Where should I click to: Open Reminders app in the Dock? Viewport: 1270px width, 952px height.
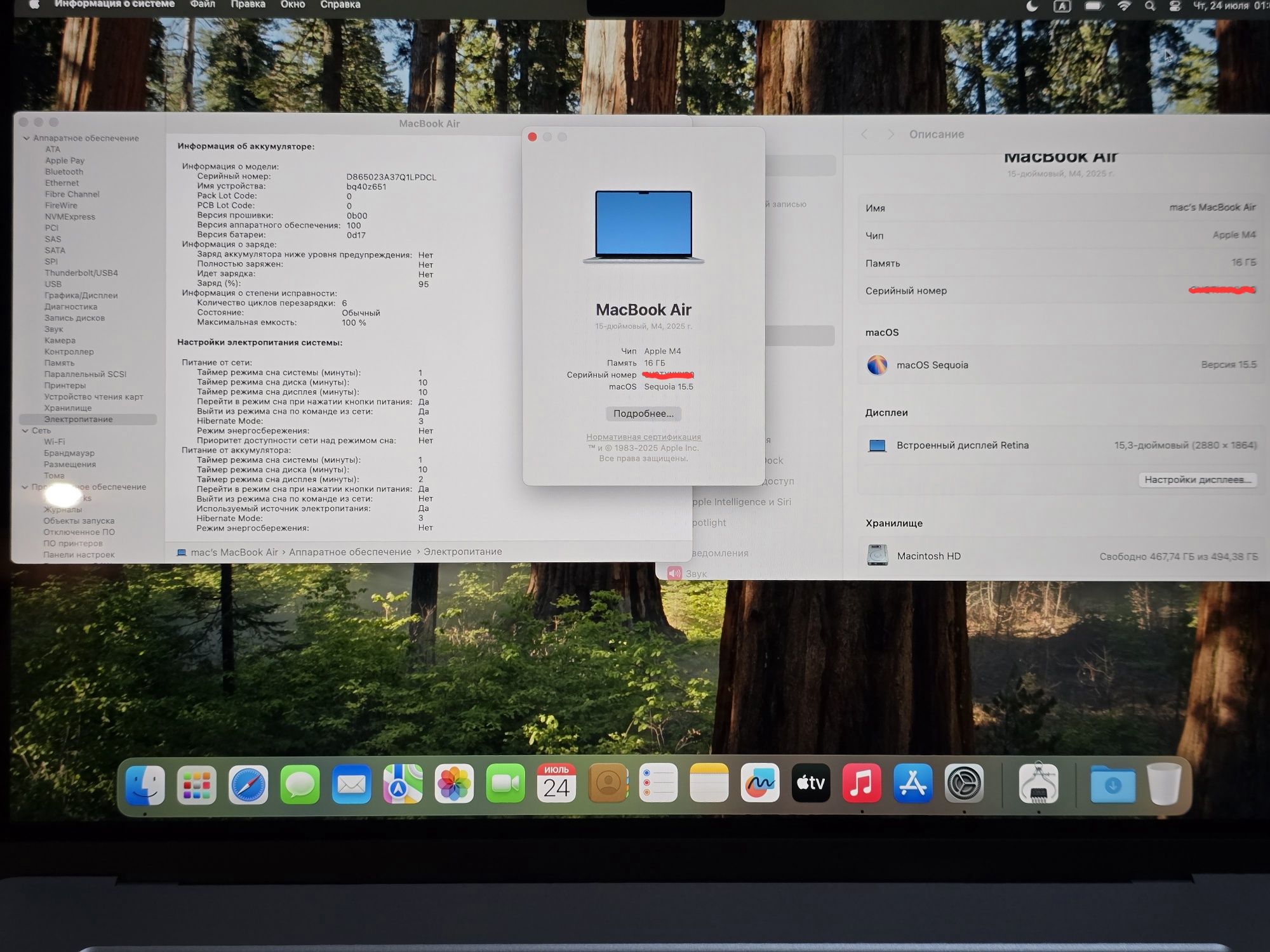(x=658, y=783)
